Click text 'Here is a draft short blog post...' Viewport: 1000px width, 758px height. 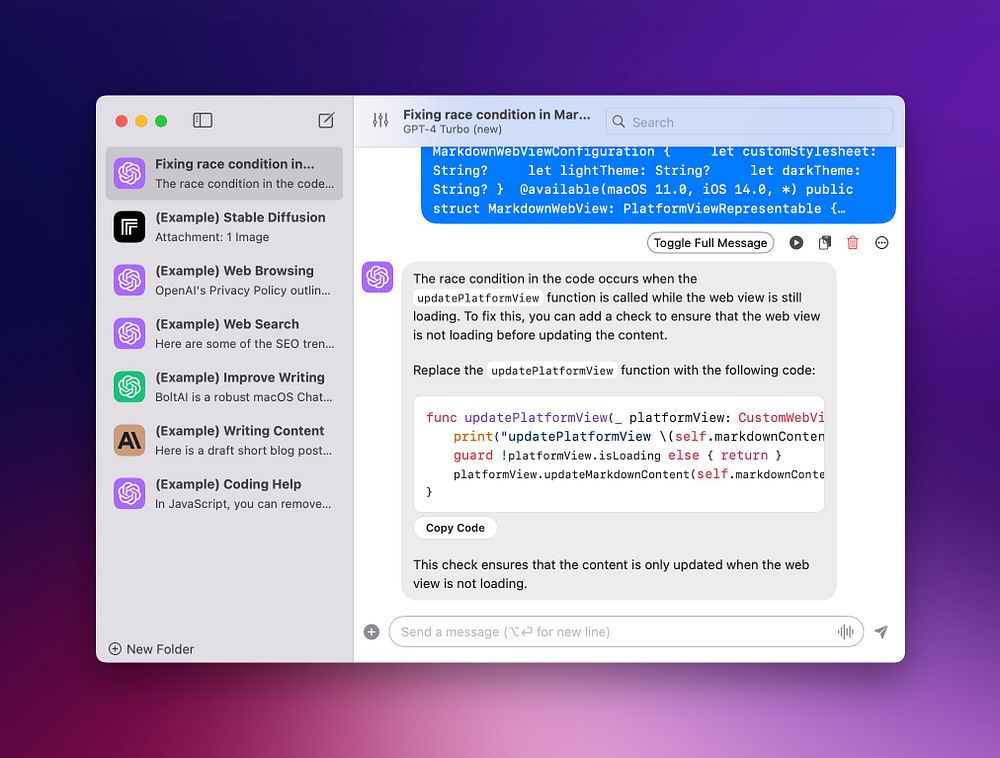pyautogui.click(x=244, y=451)
